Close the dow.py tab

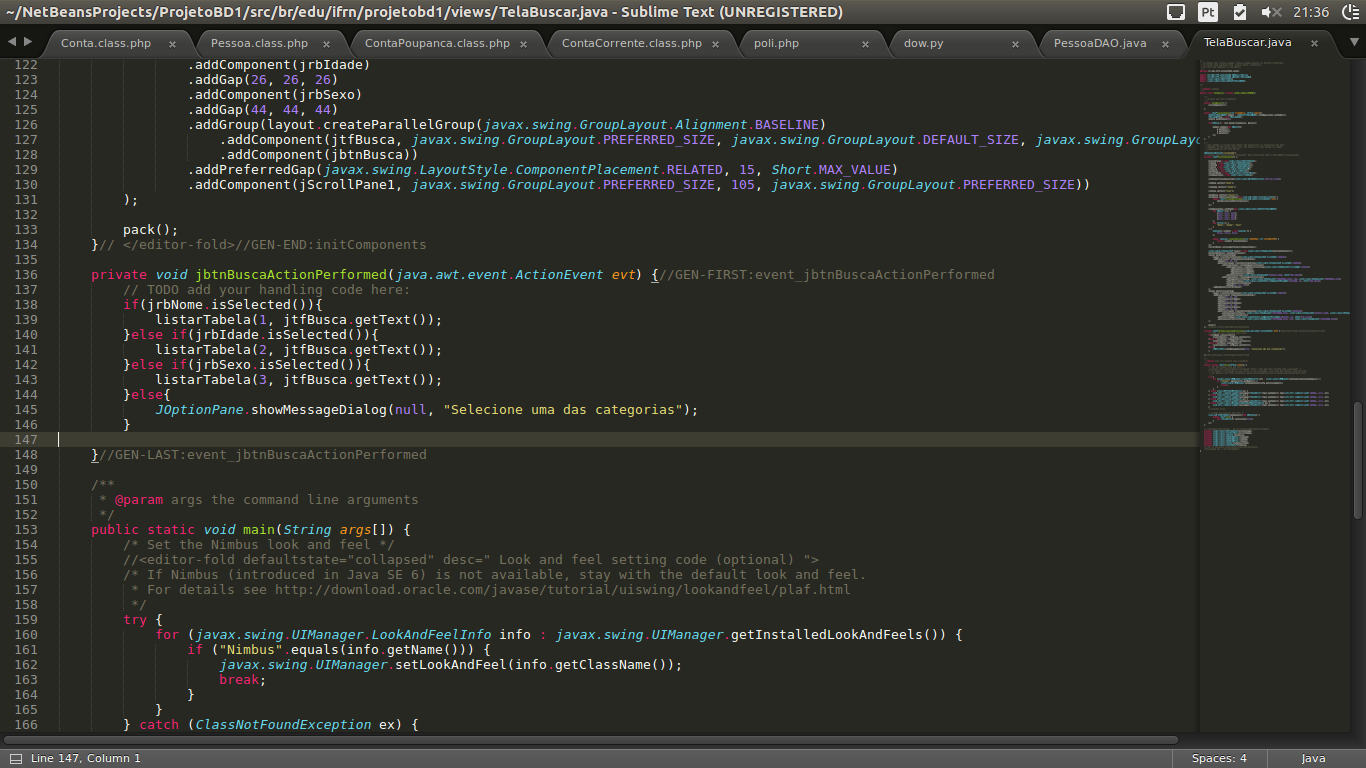pyautogui.click(x=1015, y=44)
